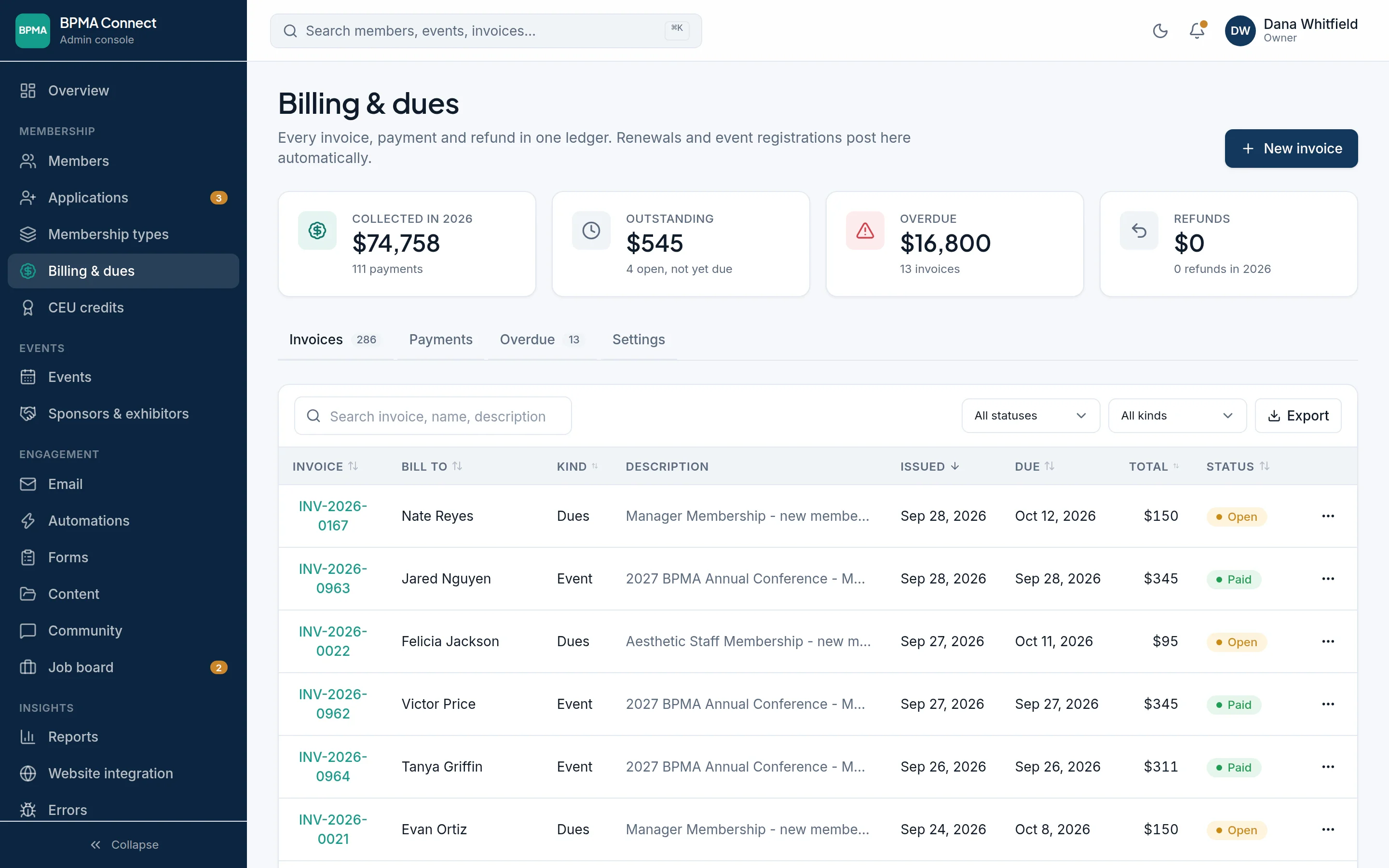The width and height of the screenshot is (1389, 868).
Task: Open the billing Settings tab
Action: click(638, 339)
